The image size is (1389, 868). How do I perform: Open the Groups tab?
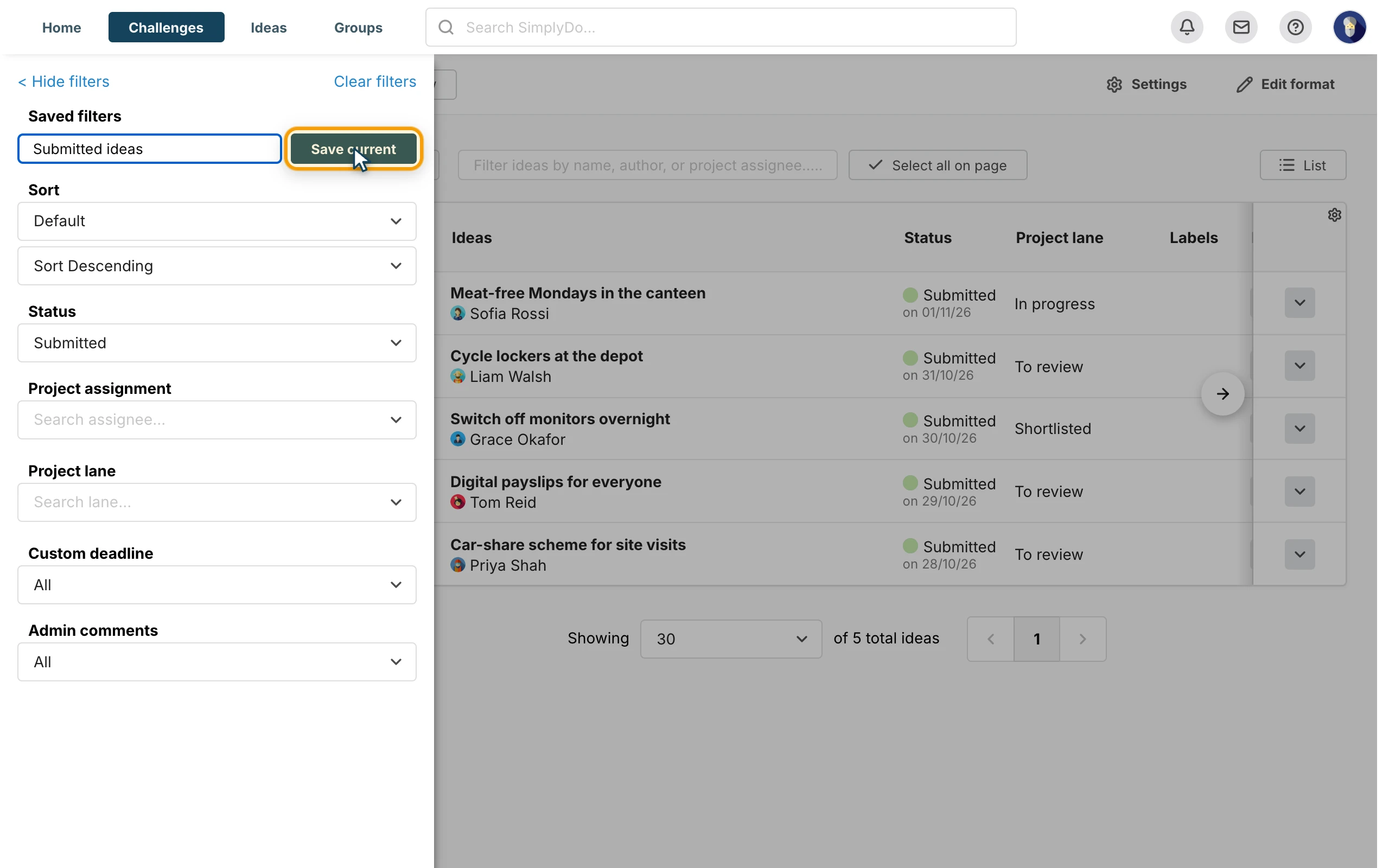358,27
